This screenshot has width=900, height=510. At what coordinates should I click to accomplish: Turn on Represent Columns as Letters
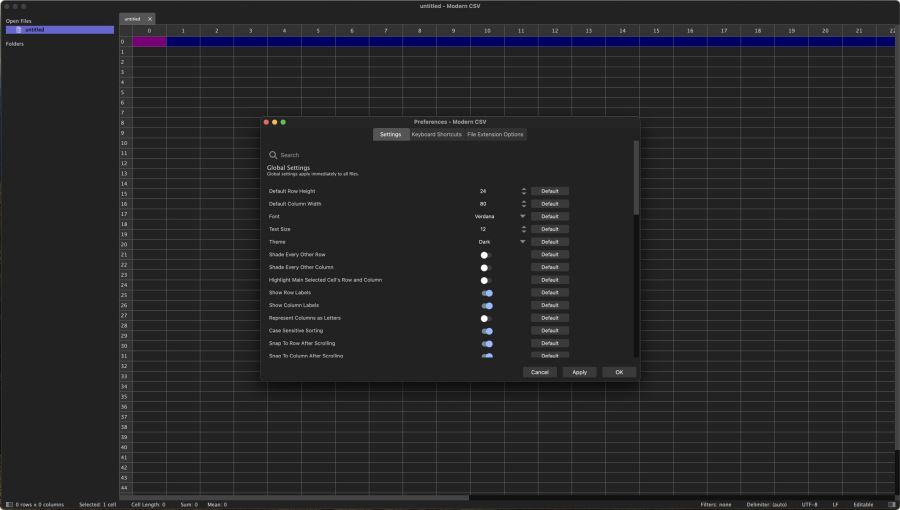[486, 318]
